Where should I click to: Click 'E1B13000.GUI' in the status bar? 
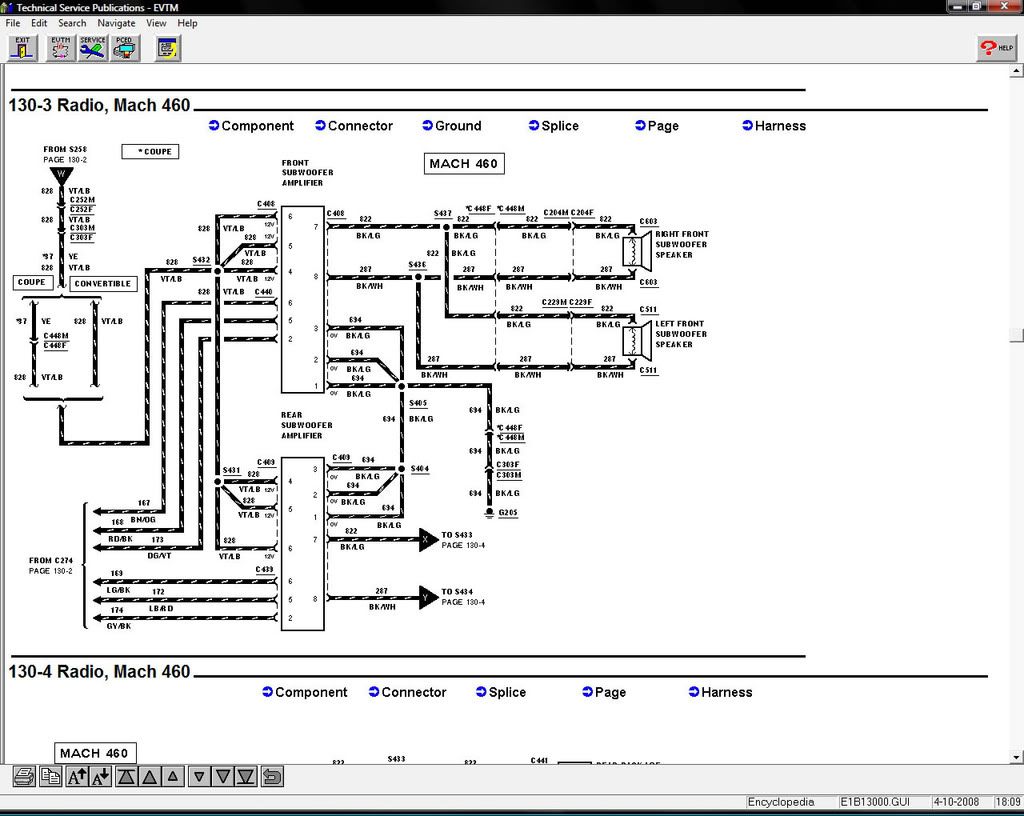tap(874, 802)
